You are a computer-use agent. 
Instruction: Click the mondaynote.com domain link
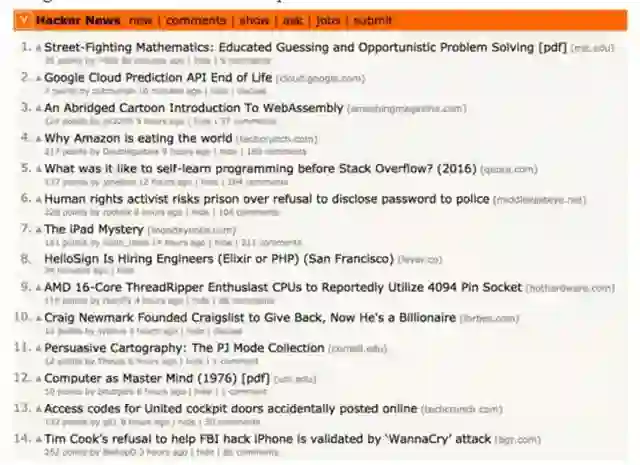(x=192, y=231)
